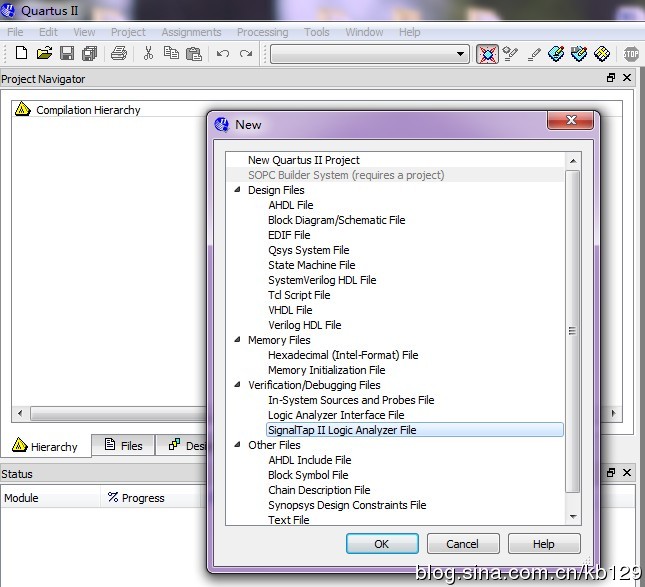
Task: Select Verilog HDL File
Action: [304, 325]
